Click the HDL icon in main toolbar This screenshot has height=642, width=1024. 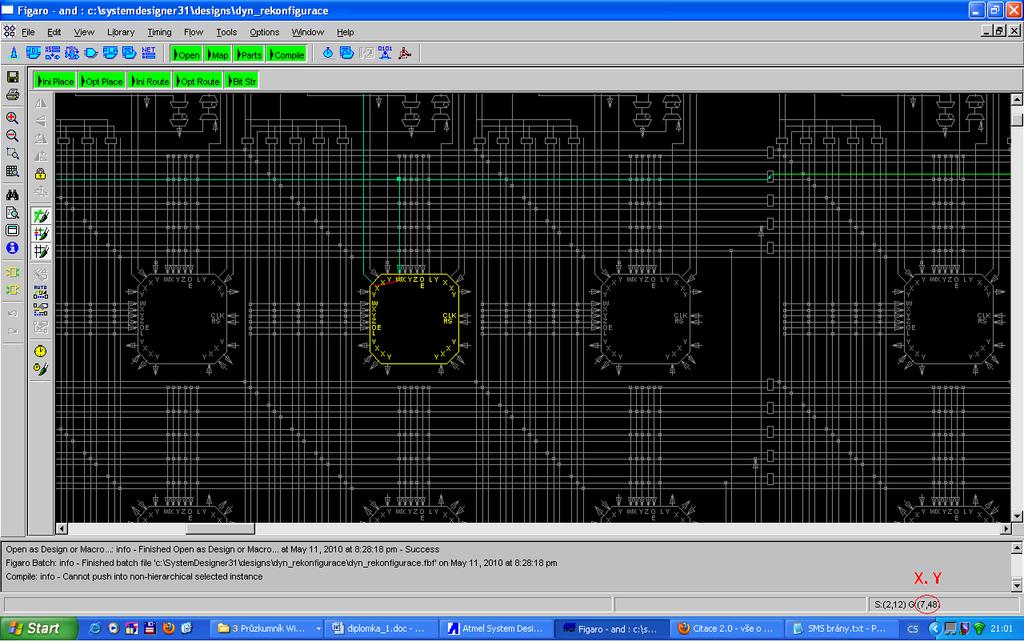(x=33, y=53)
